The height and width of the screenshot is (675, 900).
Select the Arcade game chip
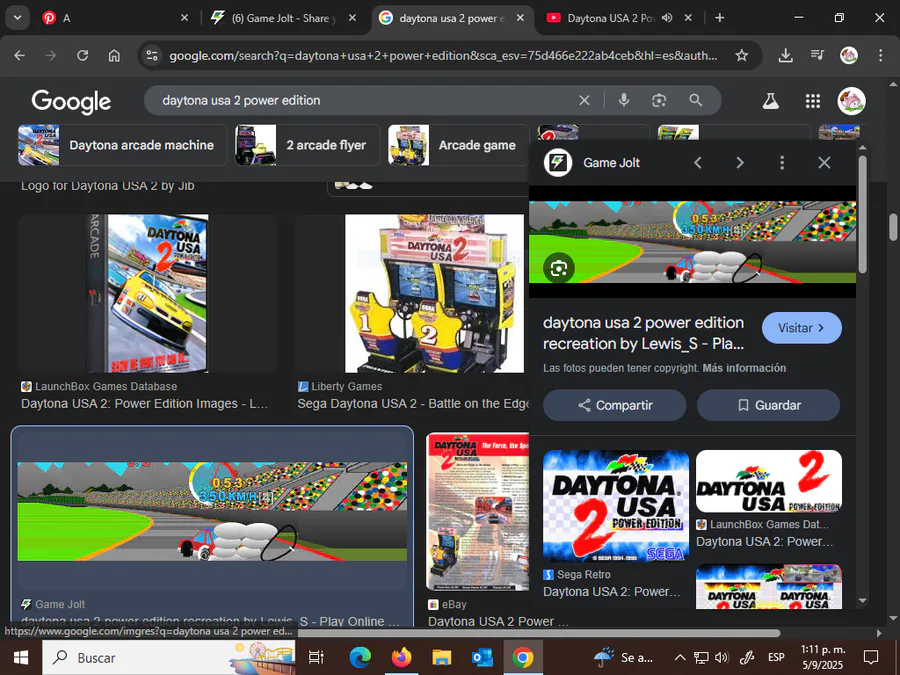(458, 145)
